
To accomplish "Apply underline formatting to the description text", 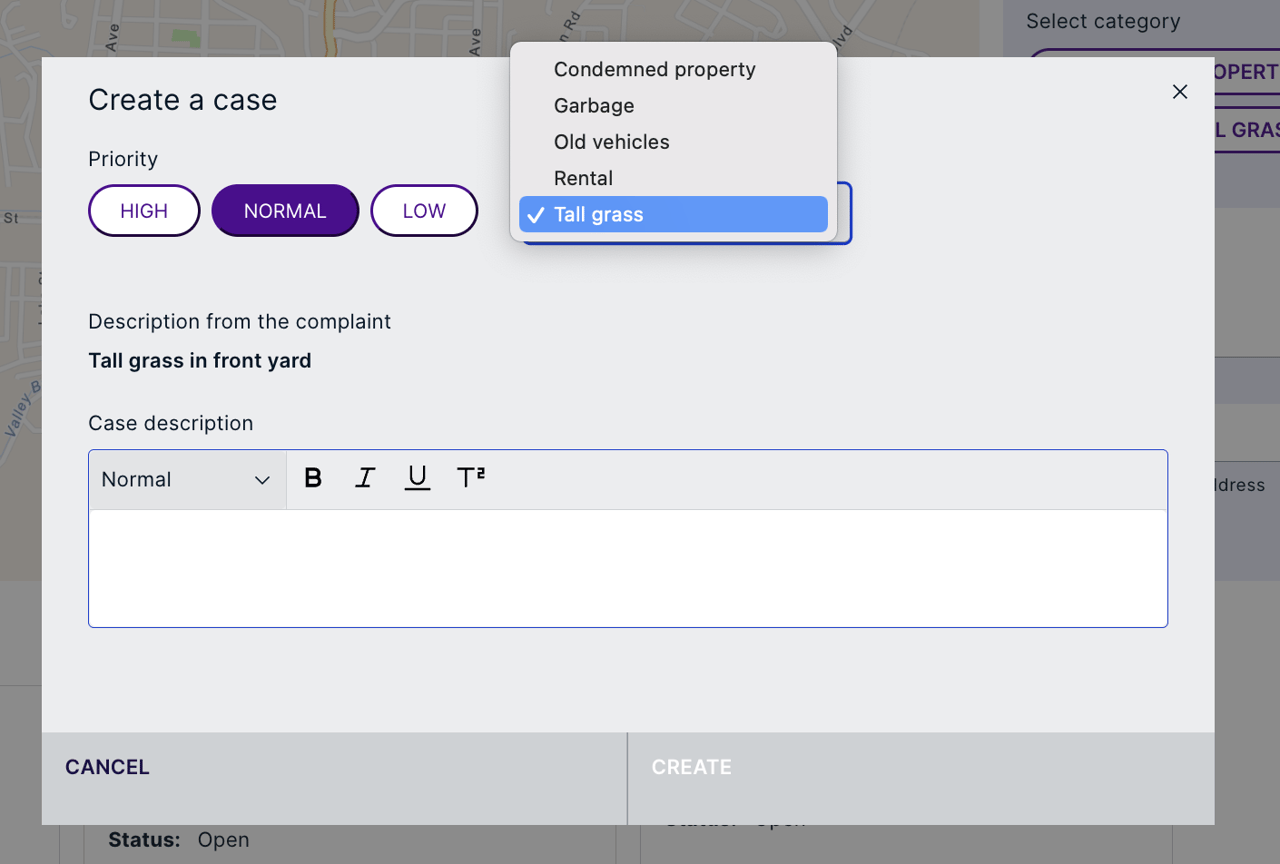I will point(417,478).
